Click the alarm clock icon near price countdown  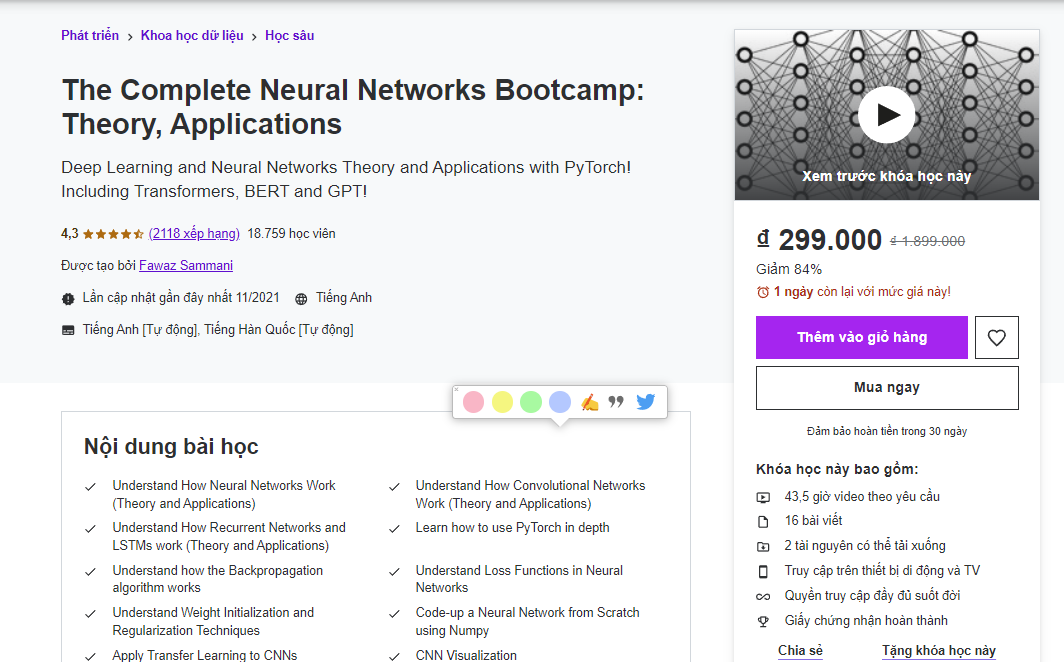point(761,291)
